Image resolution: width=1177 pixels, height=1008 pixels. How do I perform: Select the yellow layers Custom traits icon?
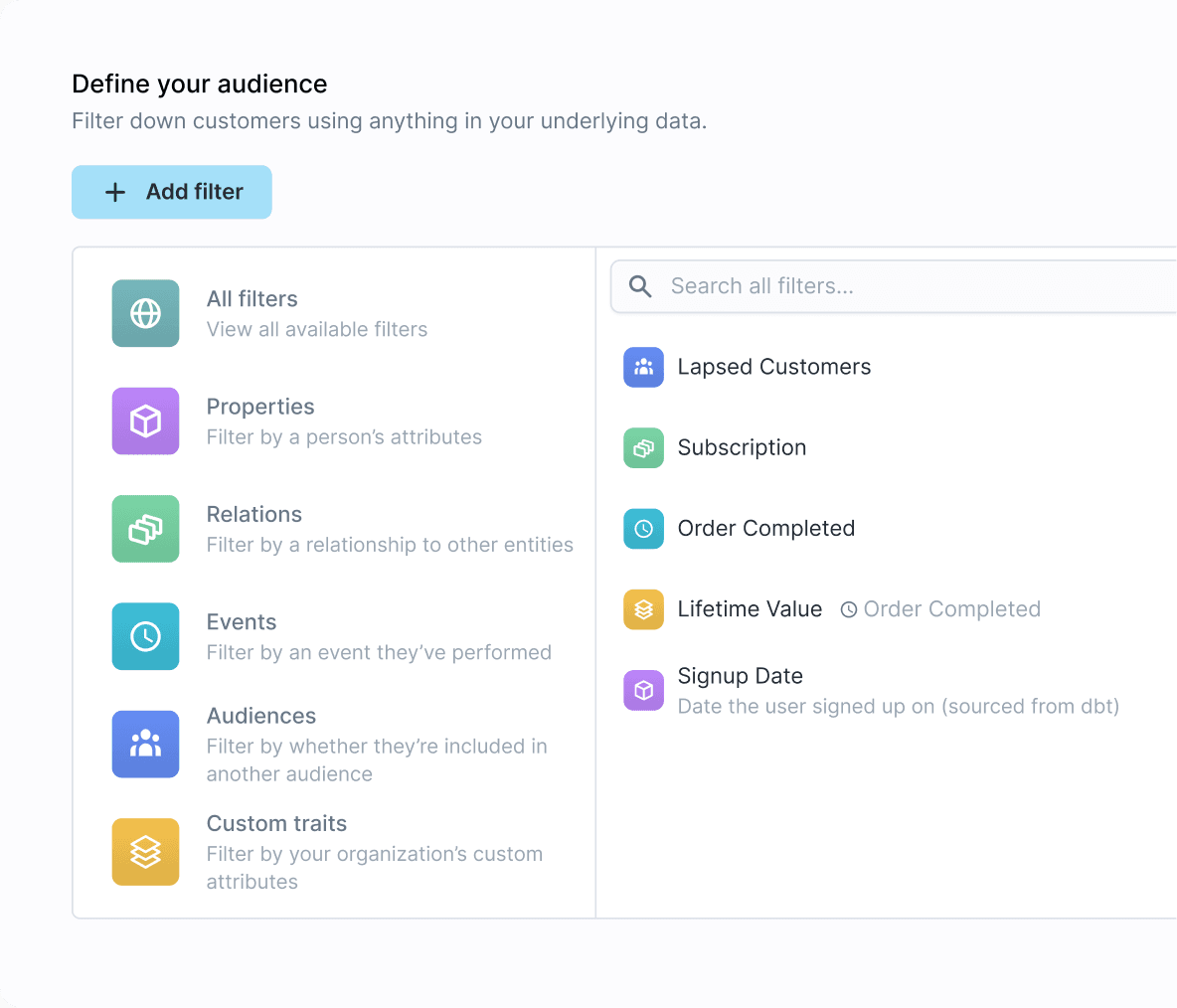(145, 852)
